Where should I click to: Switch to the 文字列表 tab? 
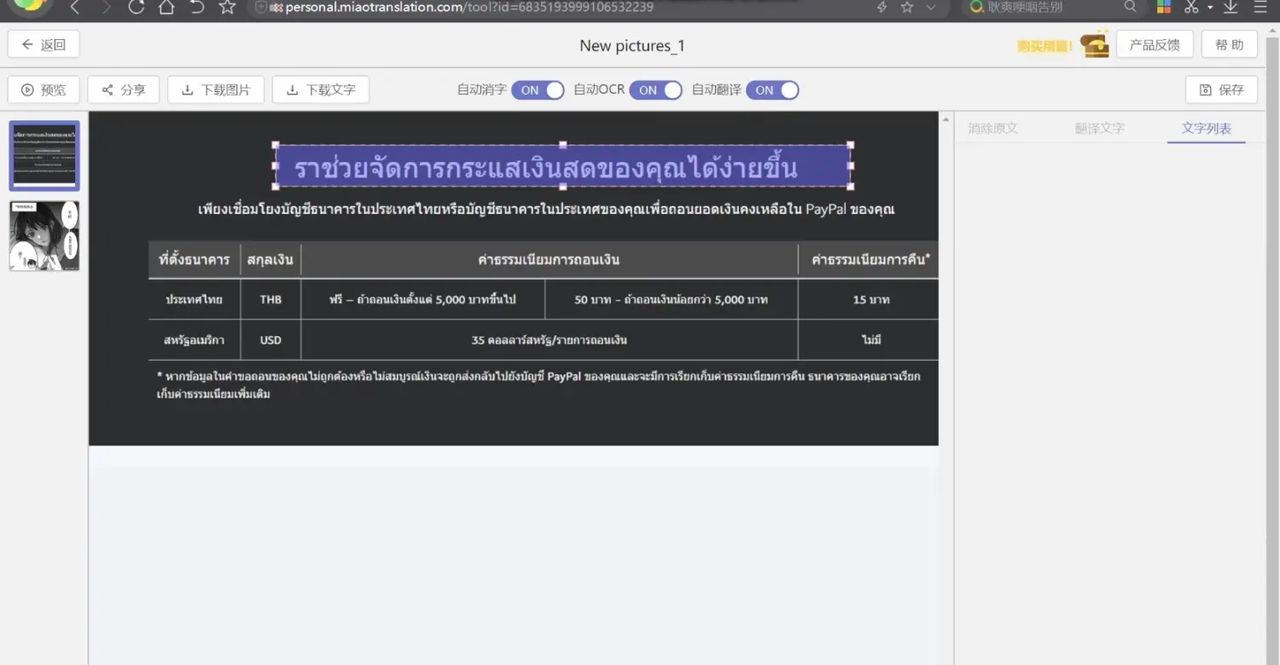1206,128
